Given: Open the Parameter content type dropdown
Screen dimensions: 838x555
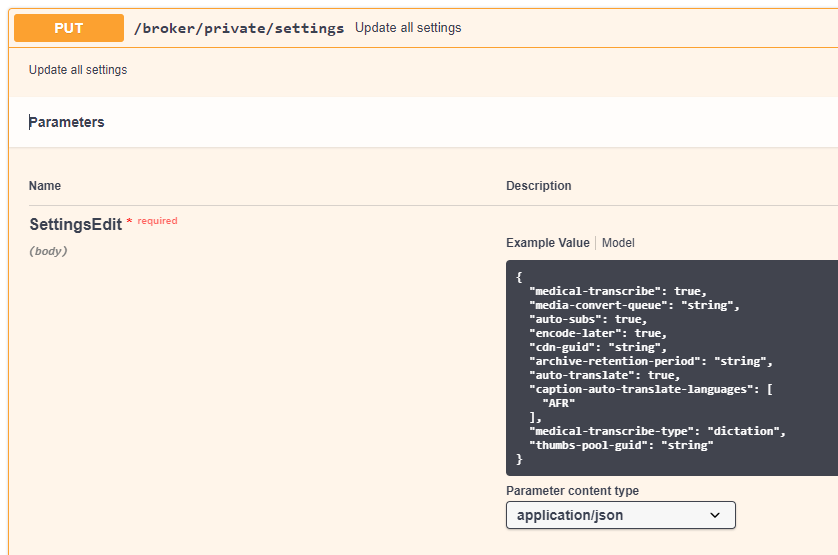Looking at the screenshot, I should 620,515.
